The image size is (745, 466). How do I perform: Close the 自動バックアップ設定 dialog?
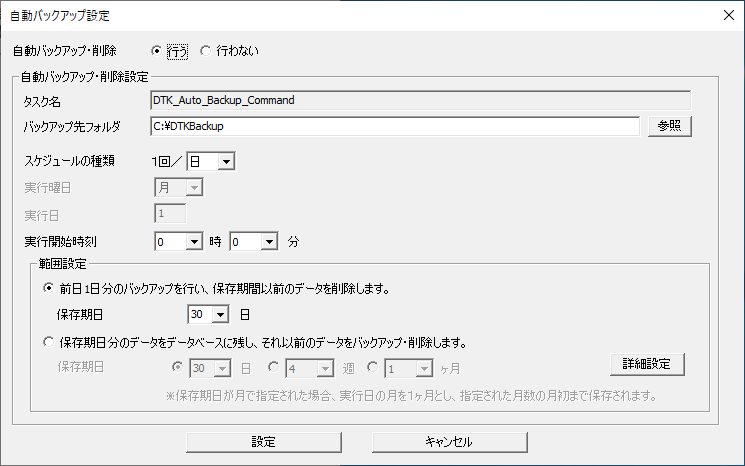pos(729,15)
